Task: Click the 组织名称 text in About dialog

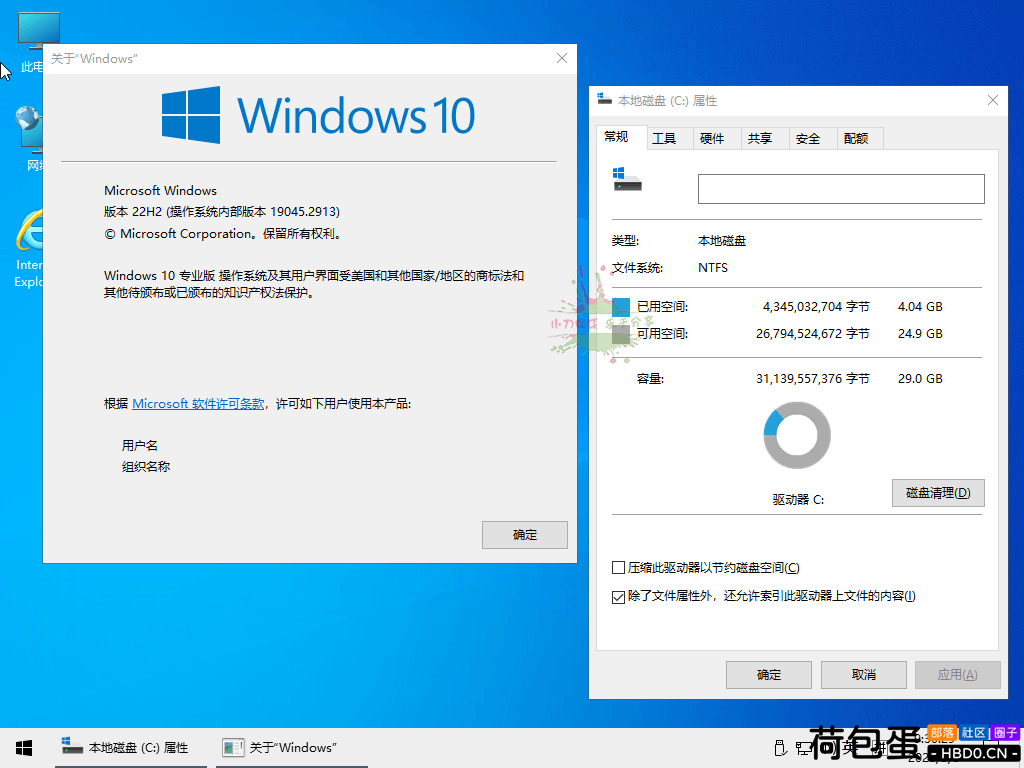Action: click(x=146, y=466)
